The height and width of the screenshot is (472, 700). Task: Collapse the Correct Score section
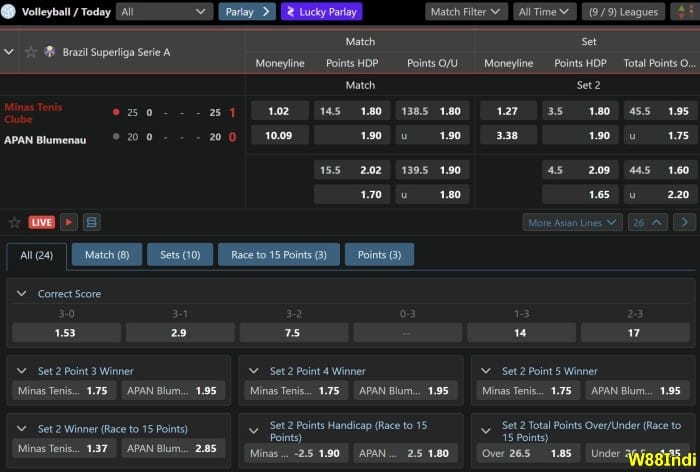tap(21, 293)
